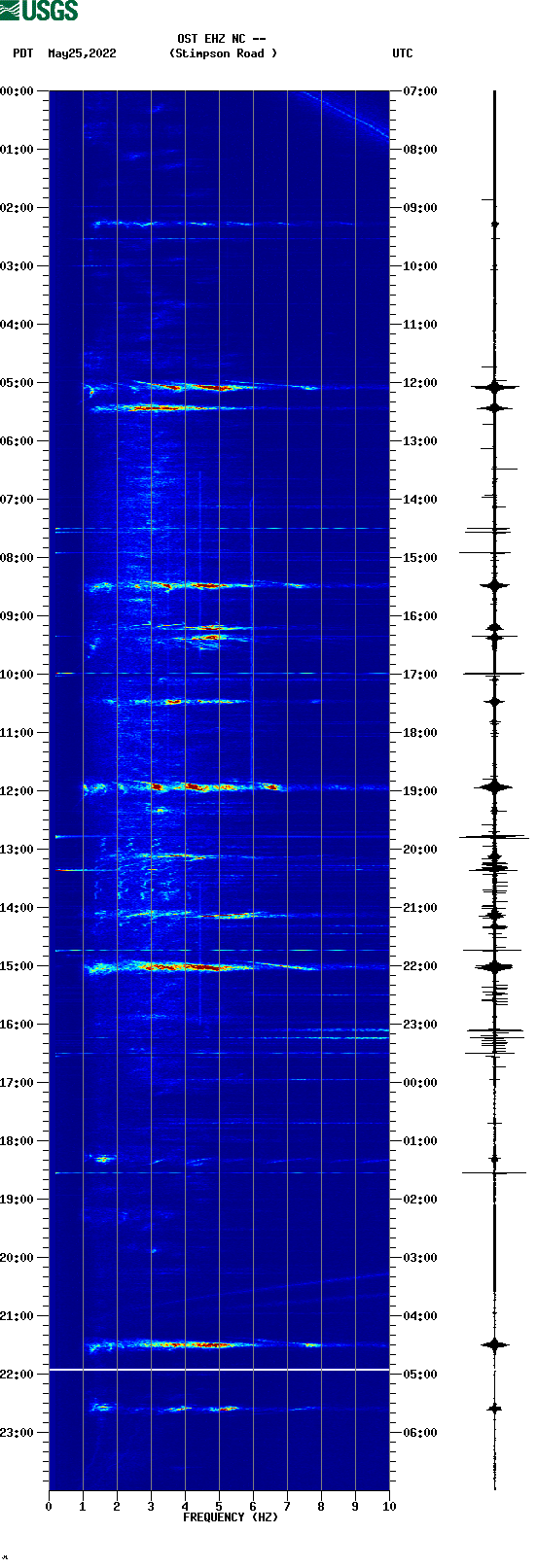The width and height of the screenshot is (537, 1568).
Task: Click the 22:00 UTC time label
Action: [420, 966]
